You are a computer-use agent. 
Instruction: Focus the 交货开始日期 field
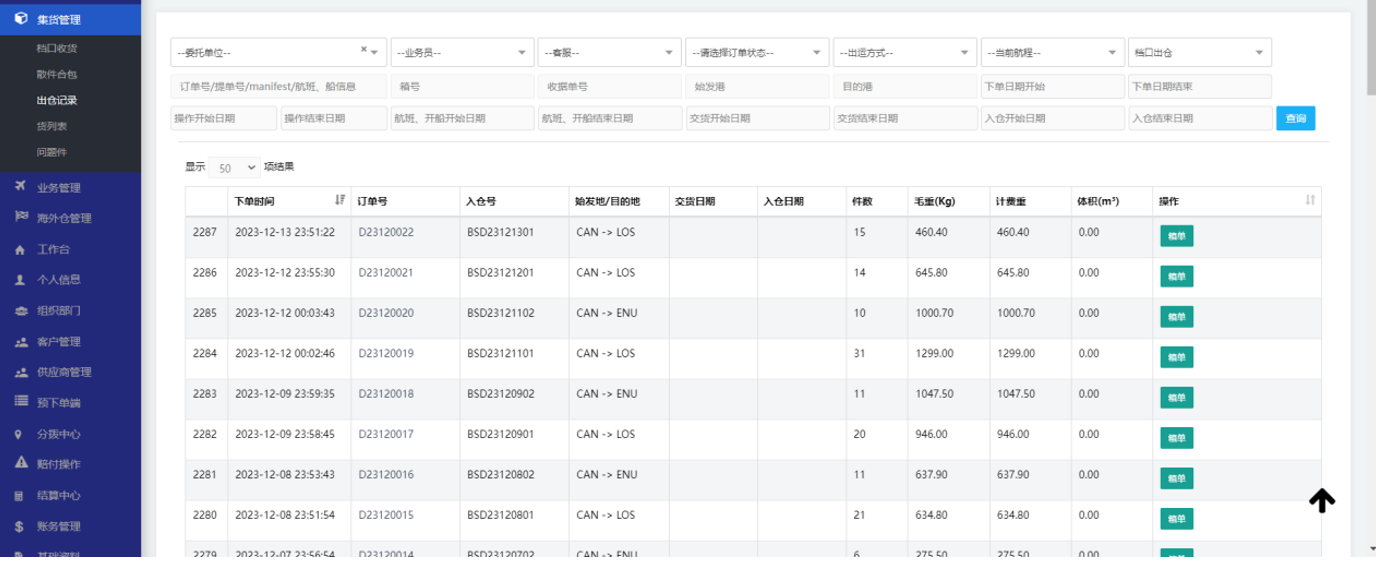coord(757,118)
